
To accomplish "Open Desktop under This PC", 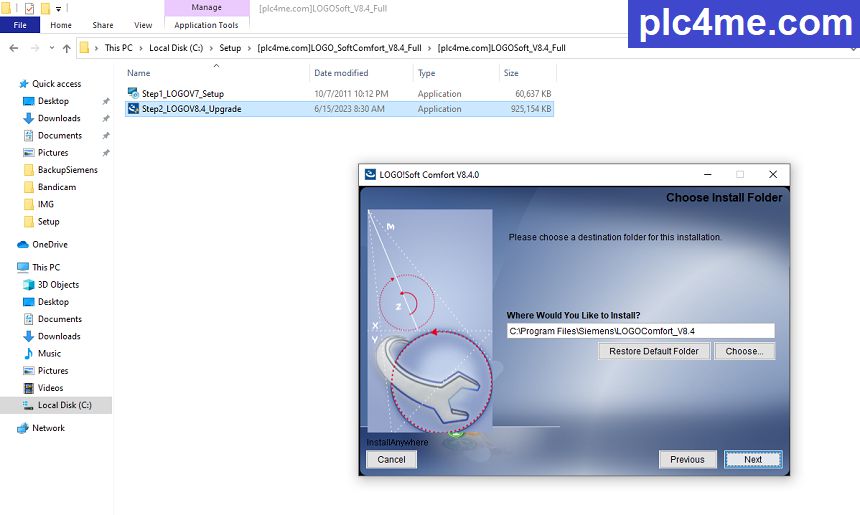I will coord(53,302).
